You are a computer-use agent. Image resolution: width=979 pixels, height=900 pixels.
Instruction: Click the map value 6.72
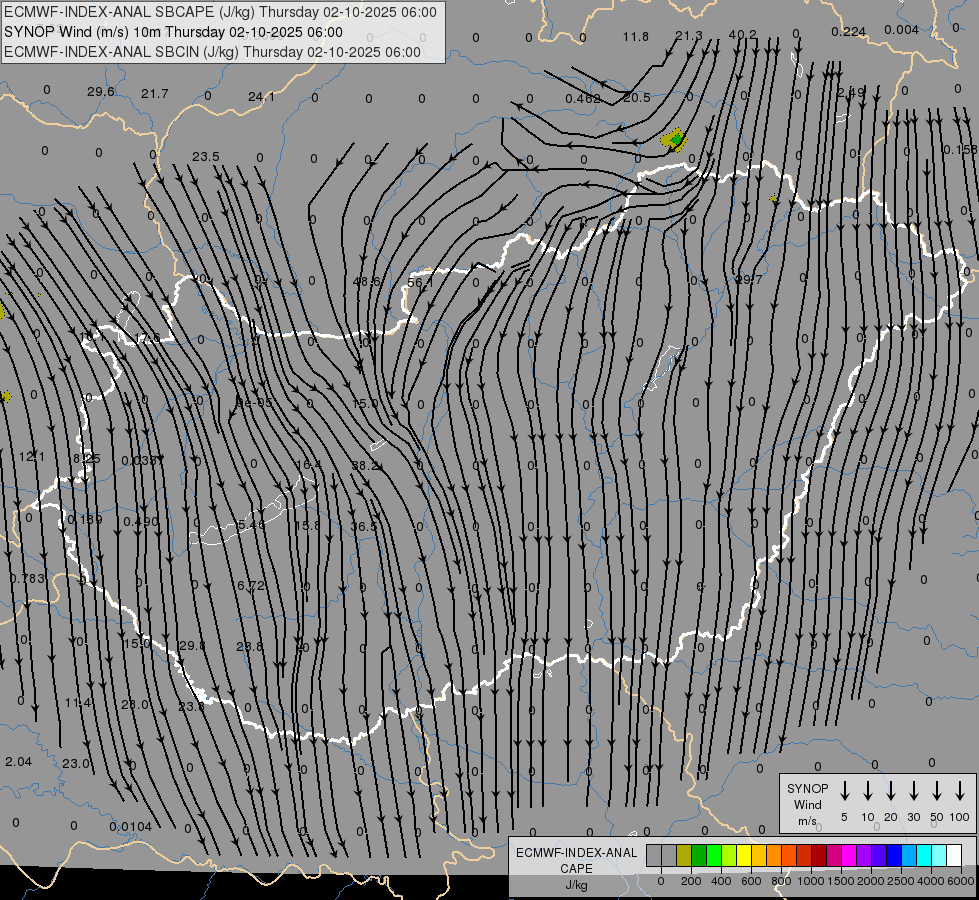click(251, 585)
